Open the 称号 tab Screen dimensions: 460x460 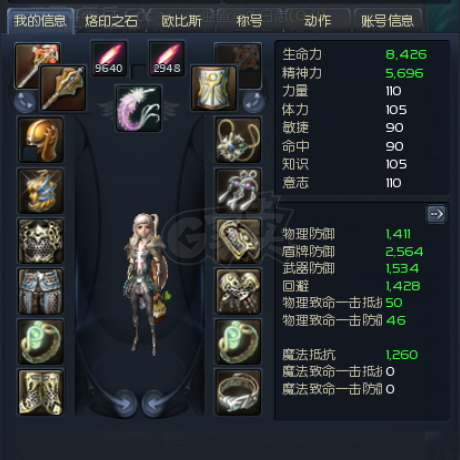click(249, 21)
